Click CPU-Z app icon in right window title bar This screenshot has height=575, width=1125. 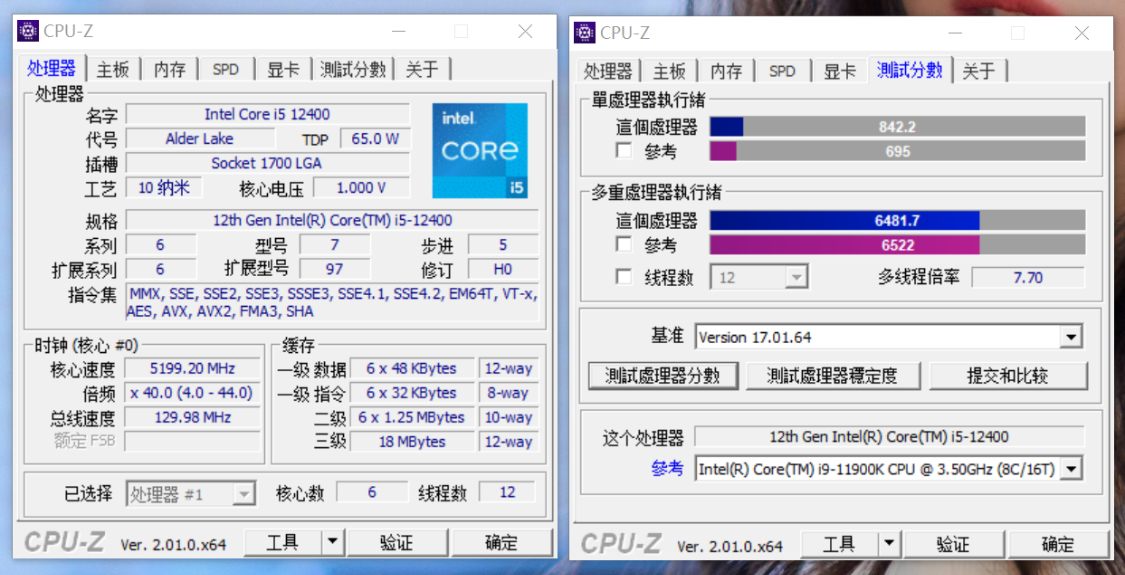pyautogui.click(x=585, y=32)
